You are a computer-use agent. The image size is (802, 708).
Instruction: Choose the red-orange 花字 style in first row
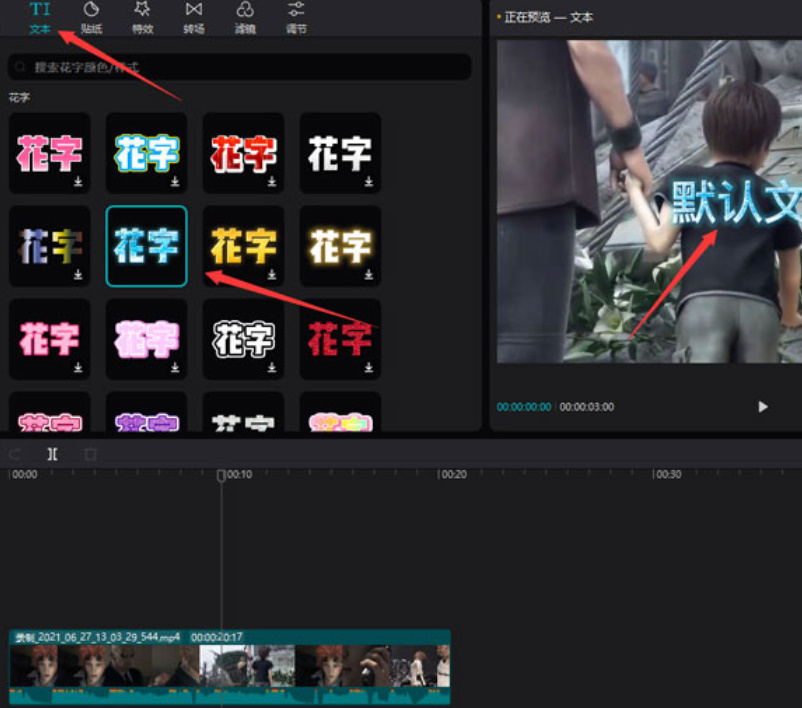coord(243,153)
